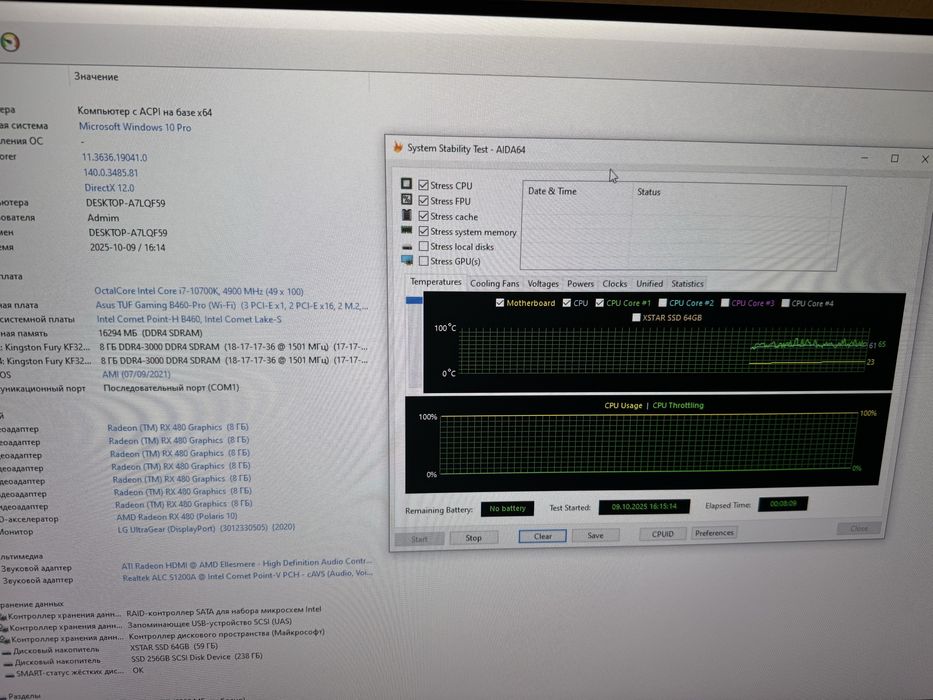Open CPUID panel button
The height and width of the screenshot is (700, 933).
coord(663,534)
